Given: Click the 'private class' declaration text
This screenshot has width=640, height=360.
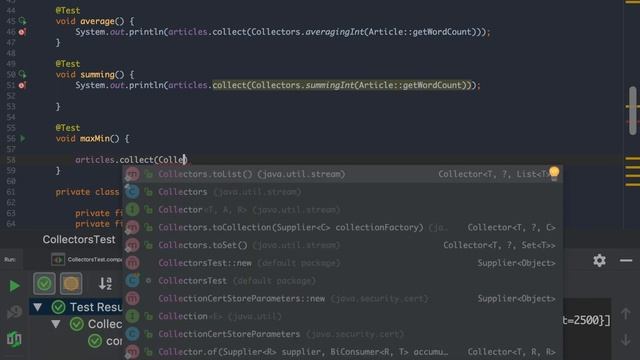Looking at the screenshot, I should 87,192.
